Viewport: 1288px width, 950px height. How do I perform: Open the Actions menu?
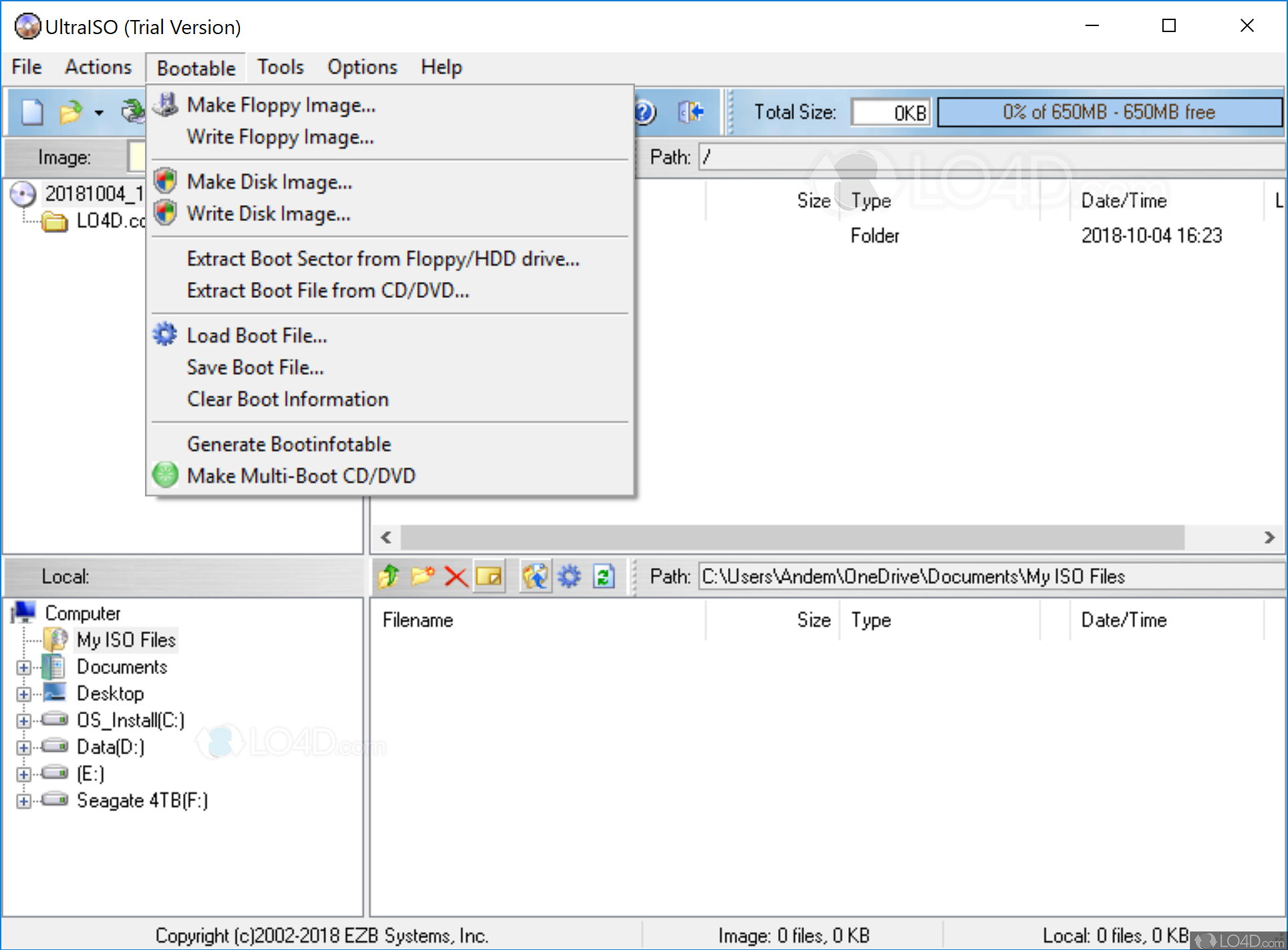[x=98, y=67]
